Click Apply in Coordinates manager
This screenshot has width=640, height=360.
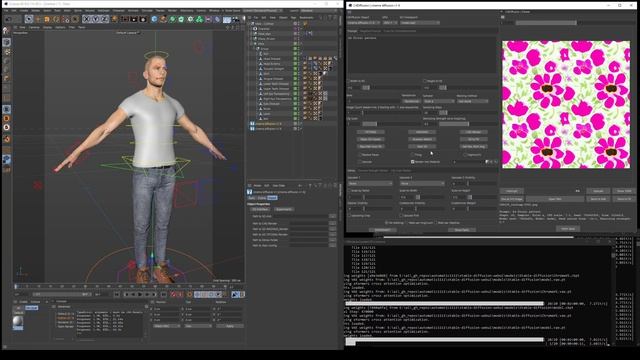[230, 326]
